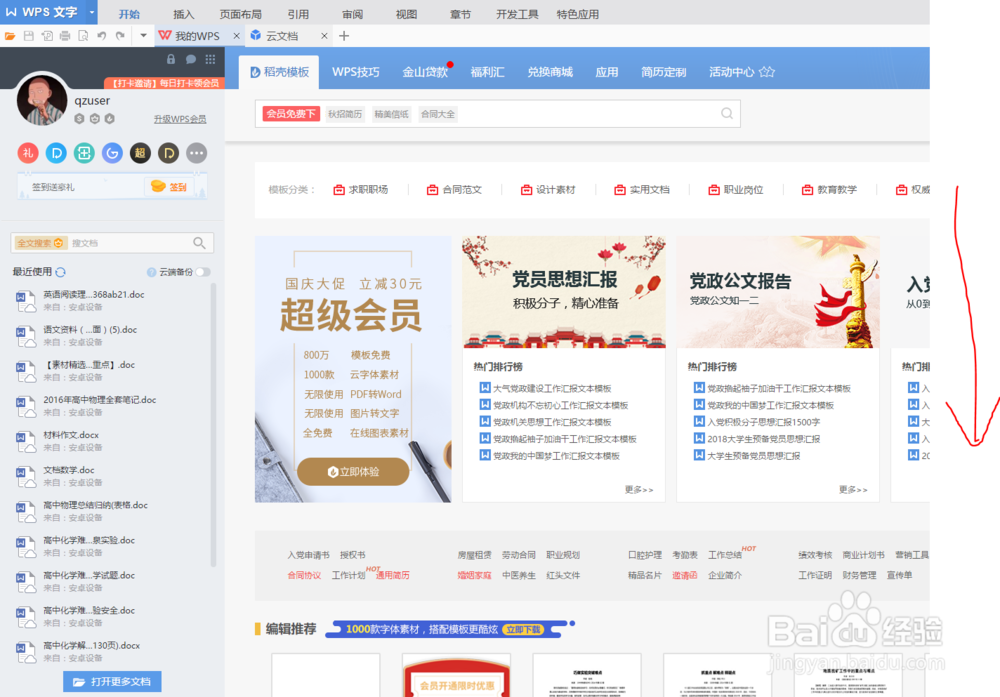The width and height of the screenshot is (1000, 697).
Task: Open the 审阅 ribbon tab
Action: [x=352, y=14]
